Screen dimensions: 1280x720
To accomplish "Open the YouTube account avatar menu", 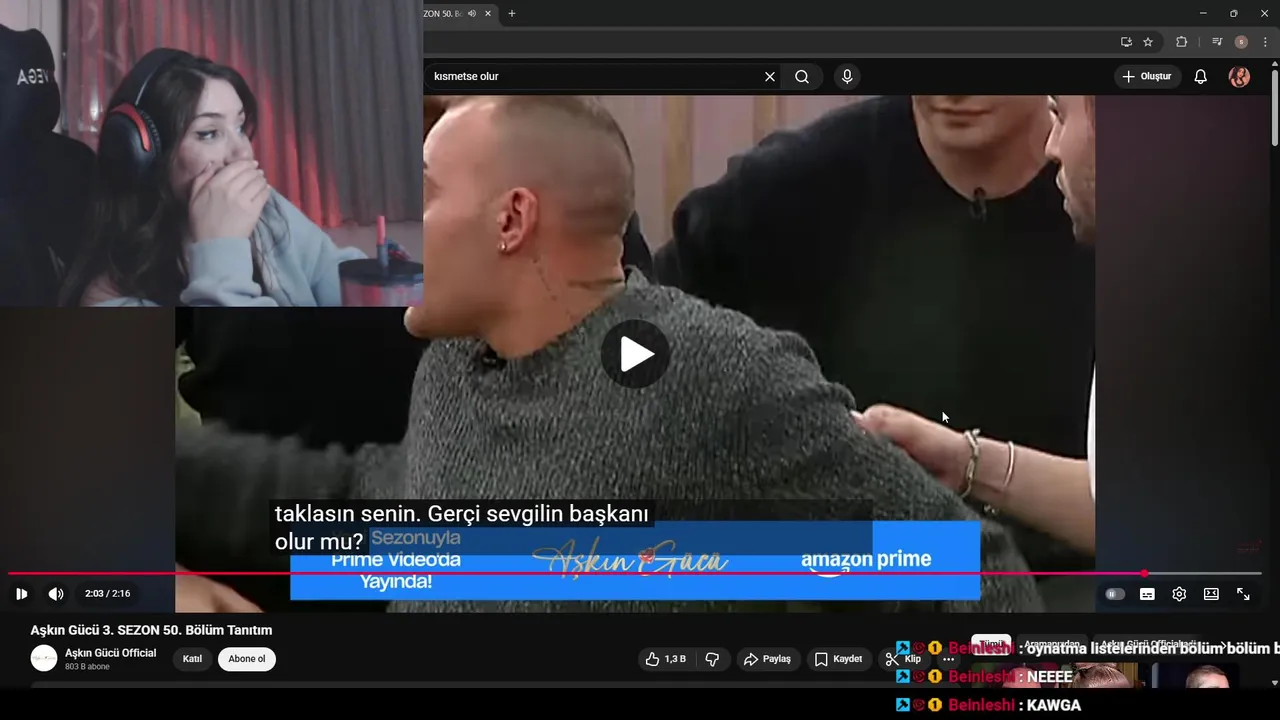I will 1239,77.
